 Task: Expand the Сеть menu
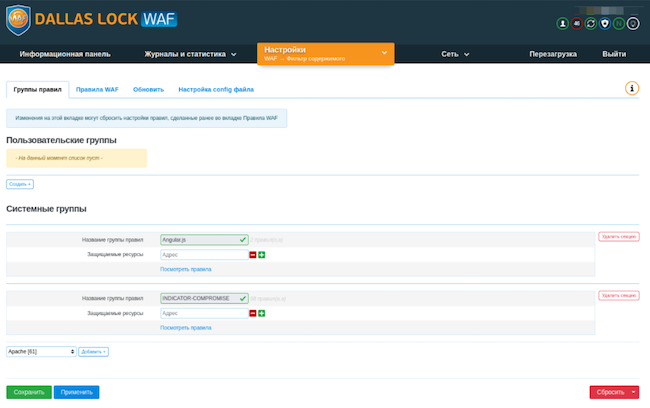point(455,54)
